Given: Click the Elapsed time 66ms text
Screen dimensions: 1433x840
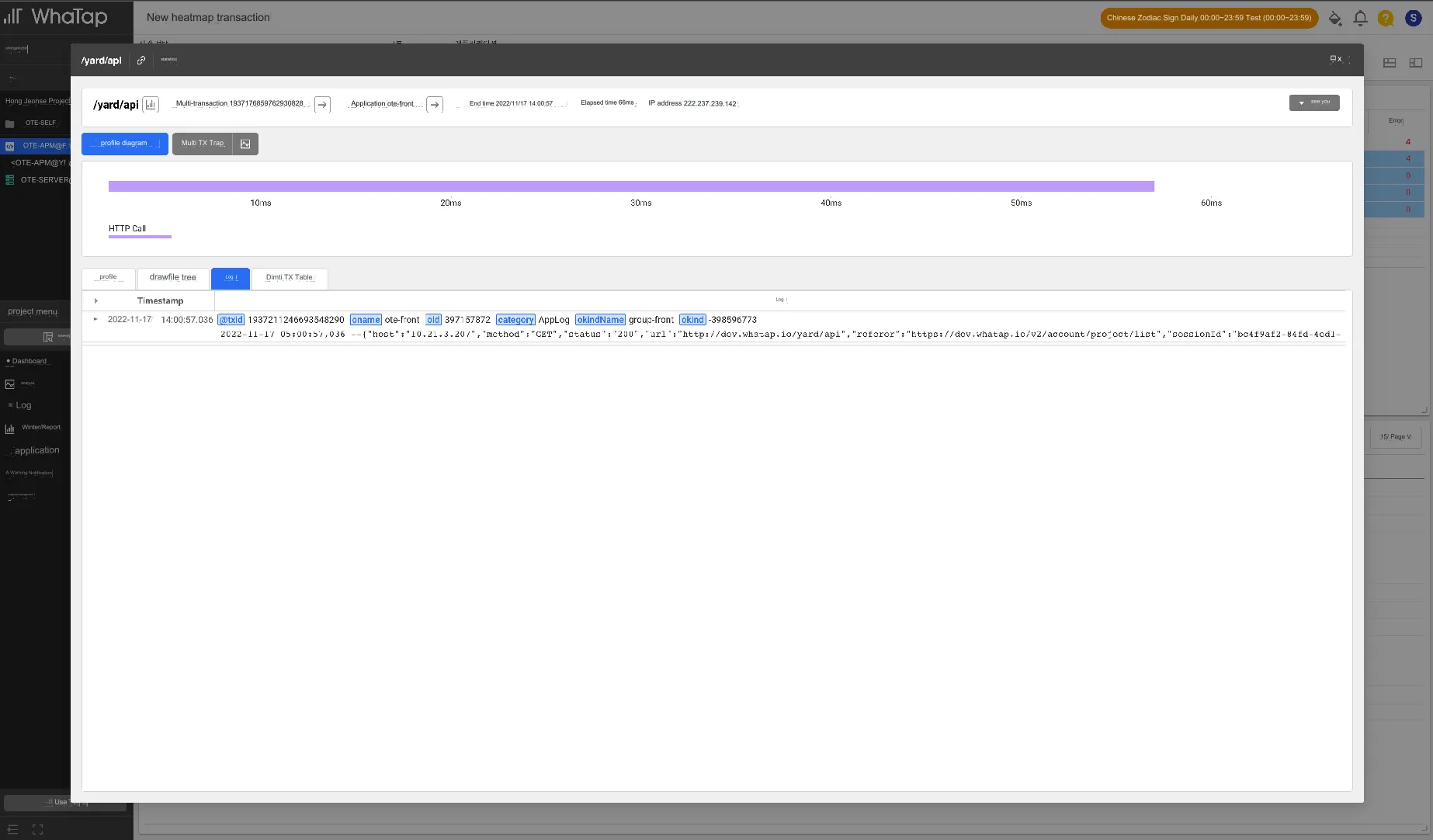Looking at the screenshot, I should tap(607, 103).
